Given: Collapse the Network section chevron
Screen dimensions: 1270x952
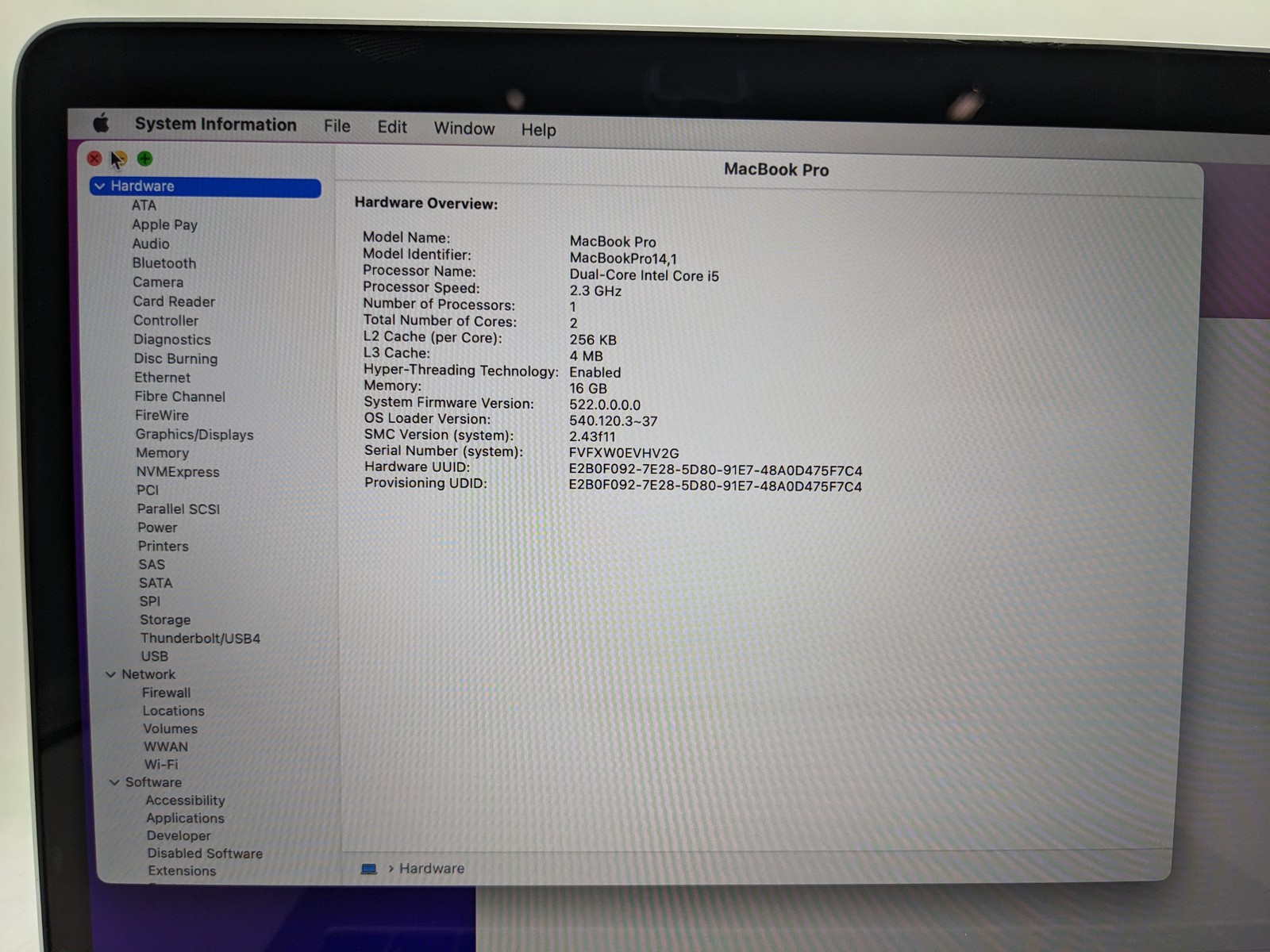Looking at the screenshot, I should coord(110,674).
